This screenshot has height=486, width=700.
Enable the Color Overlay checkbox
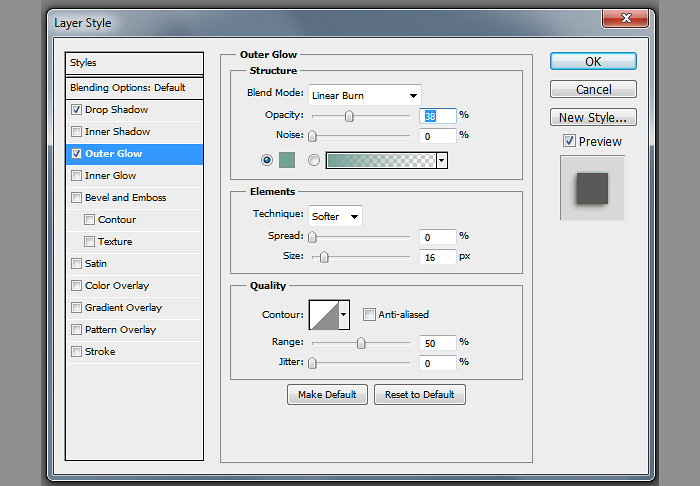76,285
